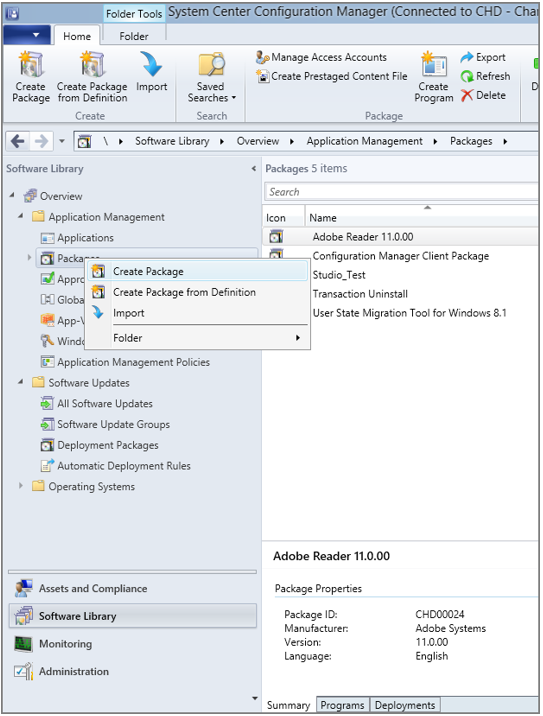Collapse the Software Updates tree node
543x716 pixels.
[21, 382]
